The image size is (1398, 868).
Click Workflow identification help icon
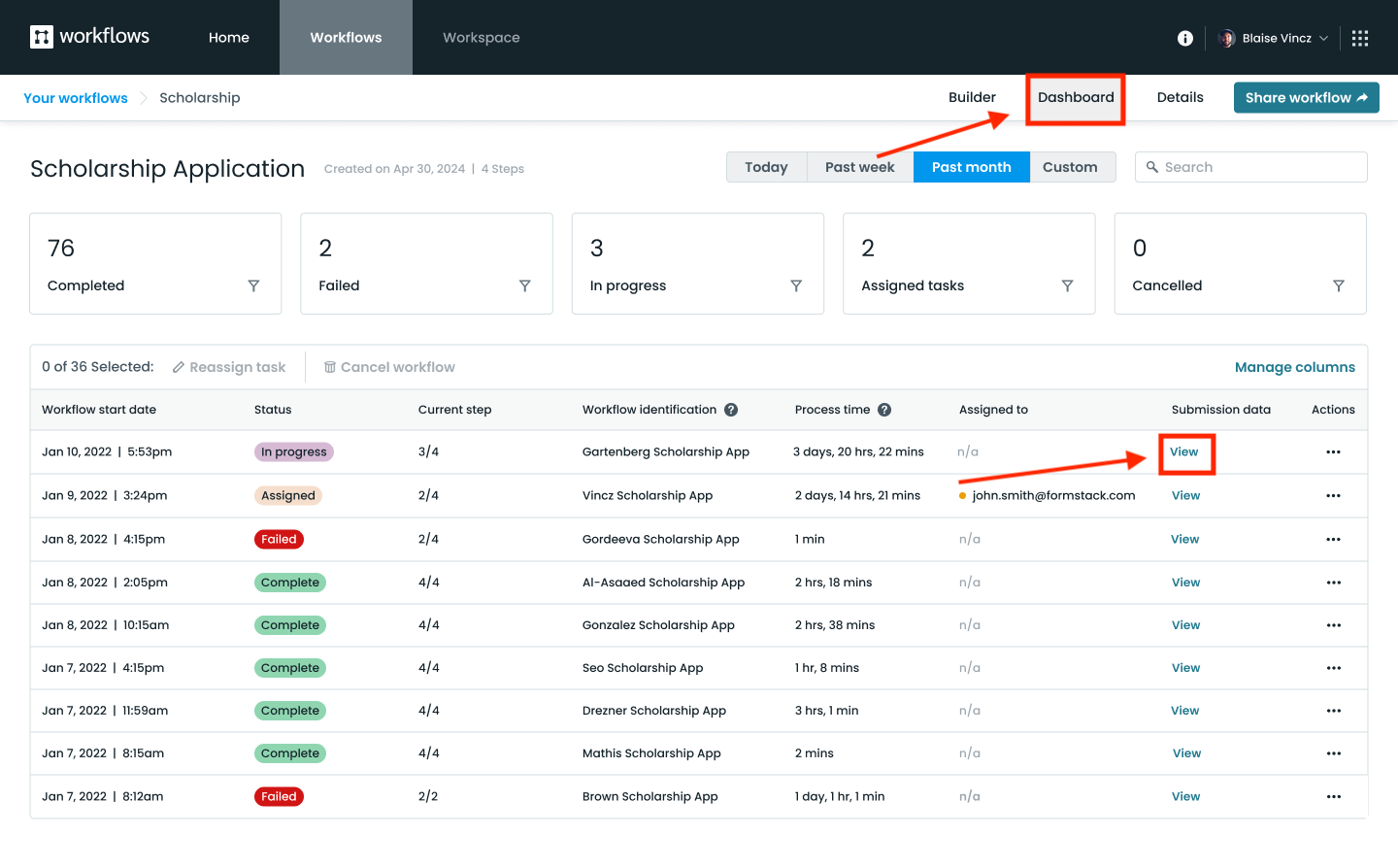731,410
